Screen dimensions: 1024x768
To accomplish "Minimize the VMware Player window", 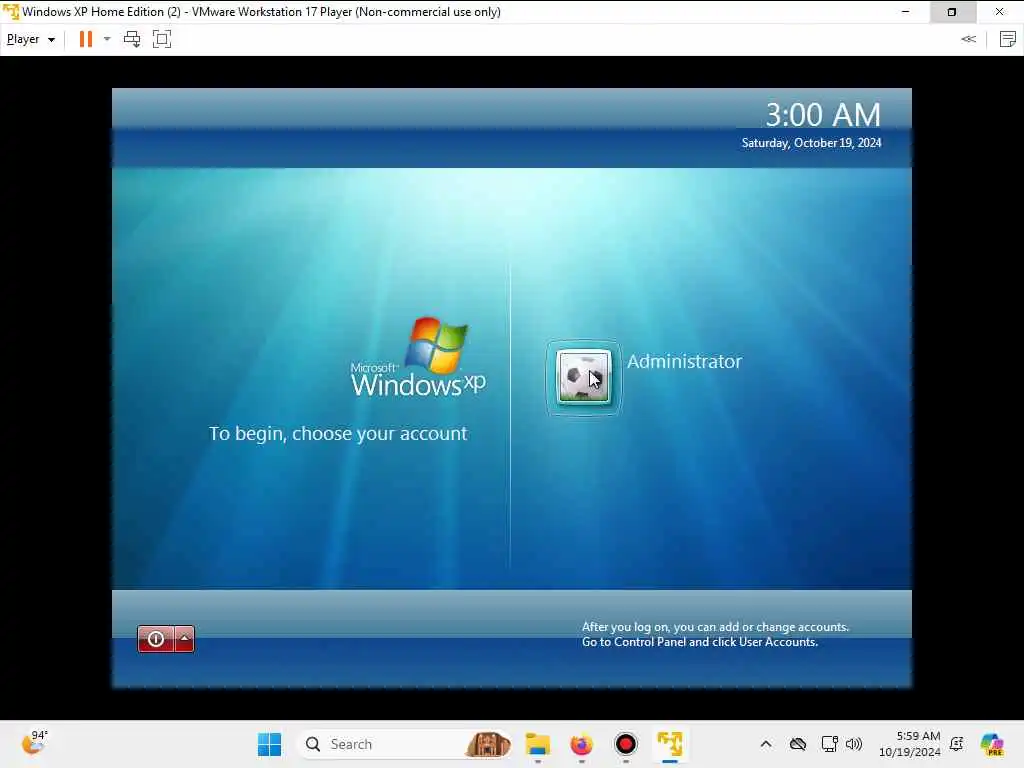I will 905,12.
